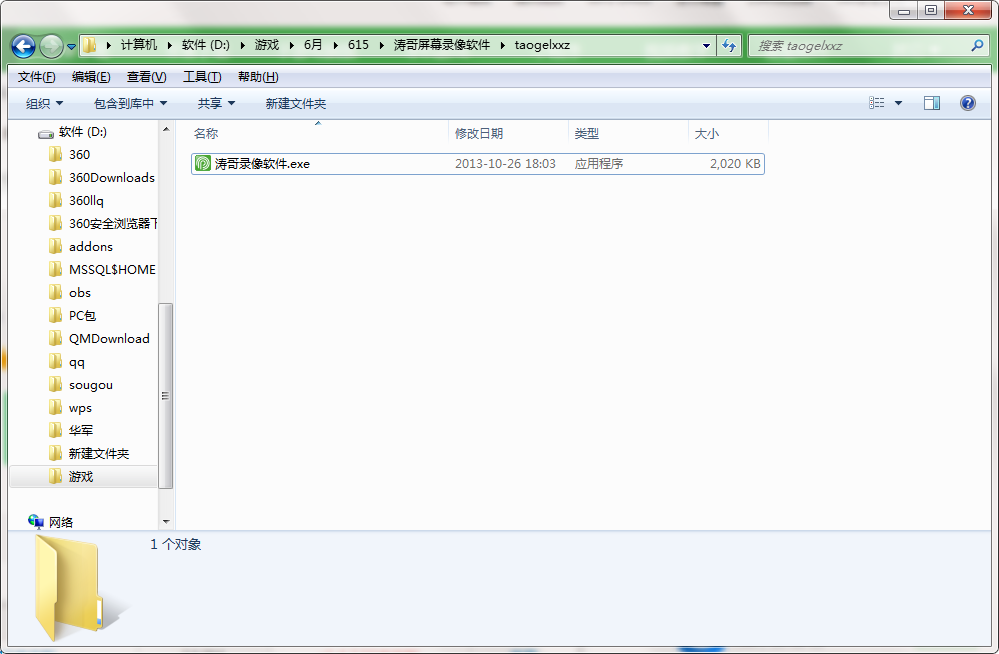Viewport: 999px width, 654px height.
Task: Click the Back navigation arrow button
Action: coord(24,46)
